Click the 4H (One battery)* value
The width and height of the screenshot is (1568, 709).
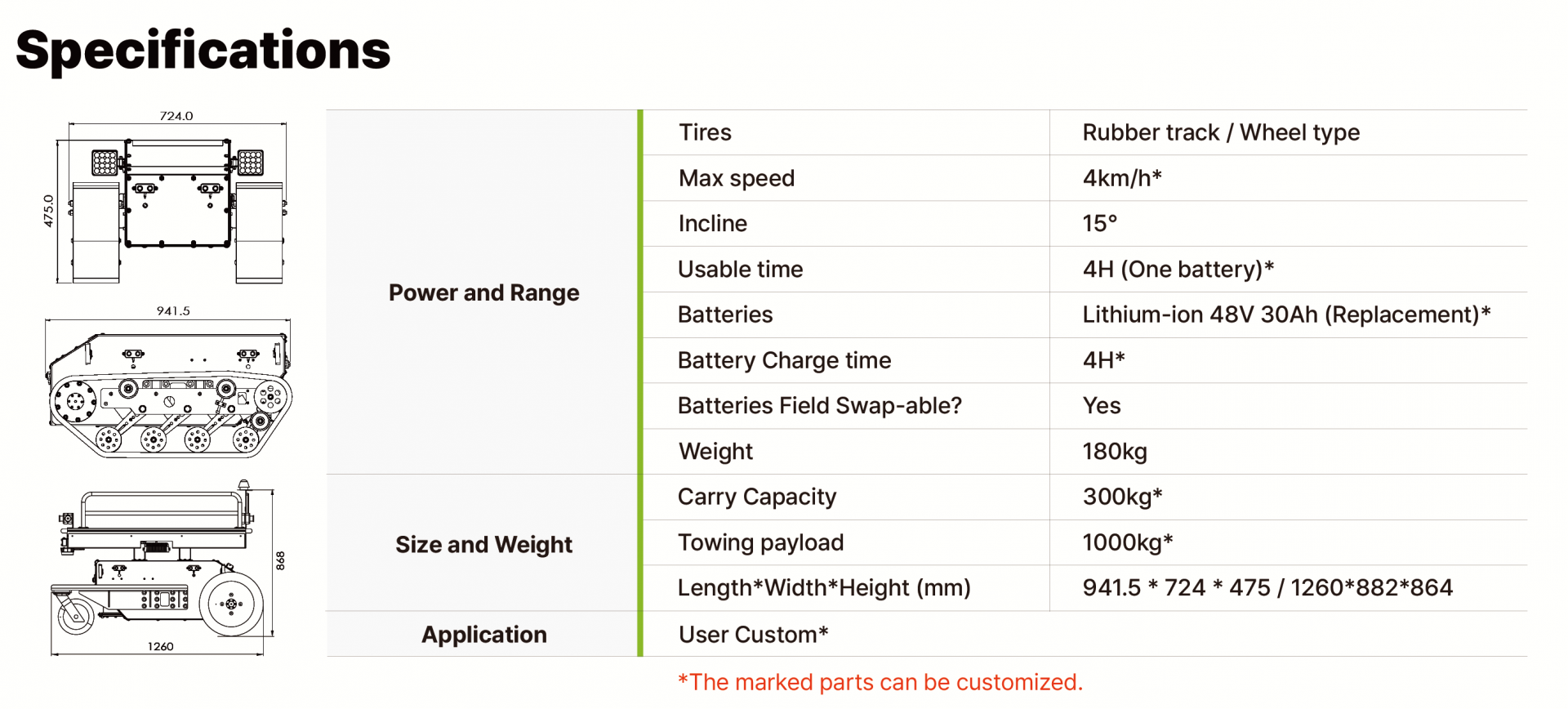tap(1178, 270)
